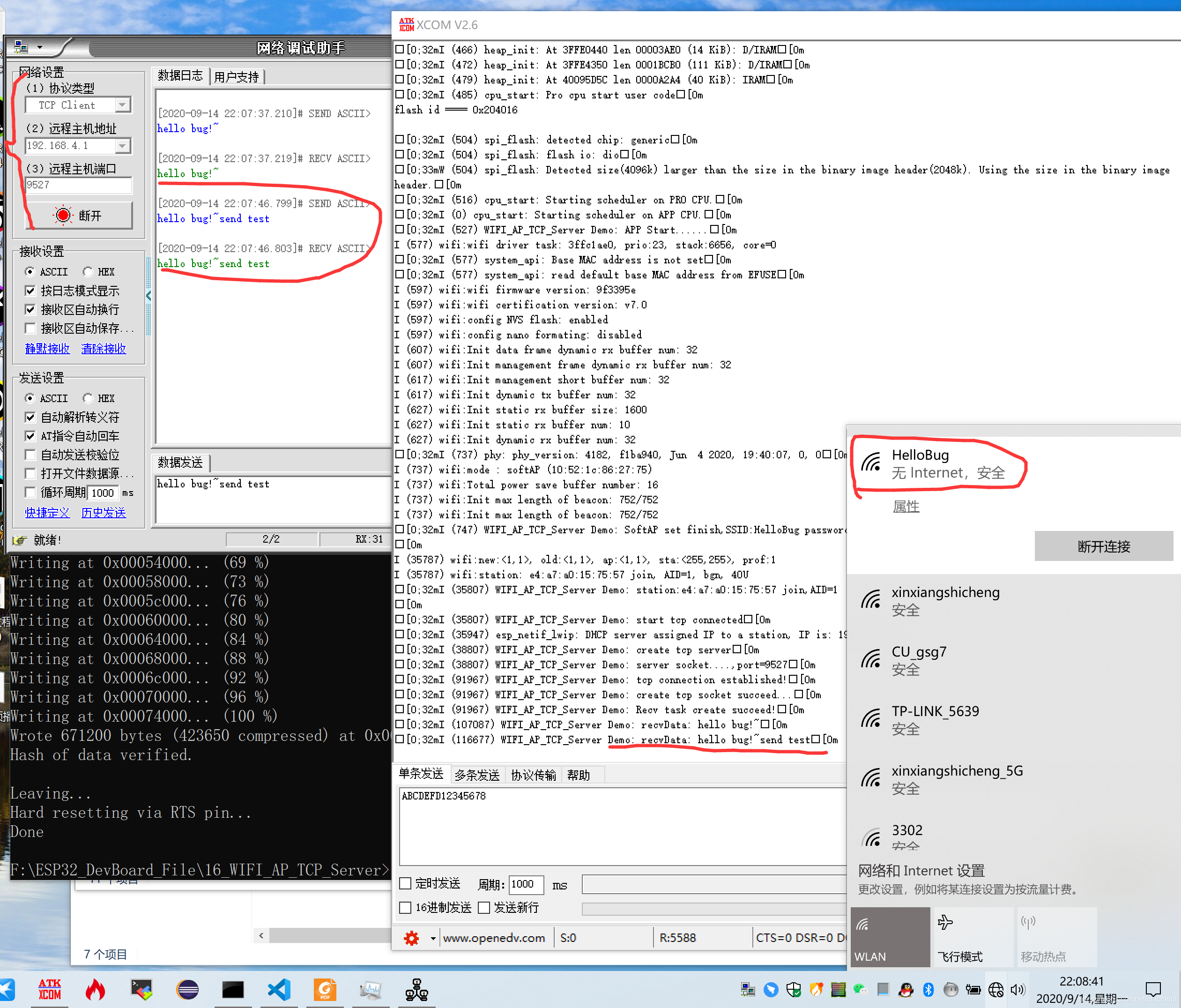Select the HelloBug Wi-Fi network entry
Image resolution: width=1181 pixels, height=1008 pixels.
pos(1013,463)
